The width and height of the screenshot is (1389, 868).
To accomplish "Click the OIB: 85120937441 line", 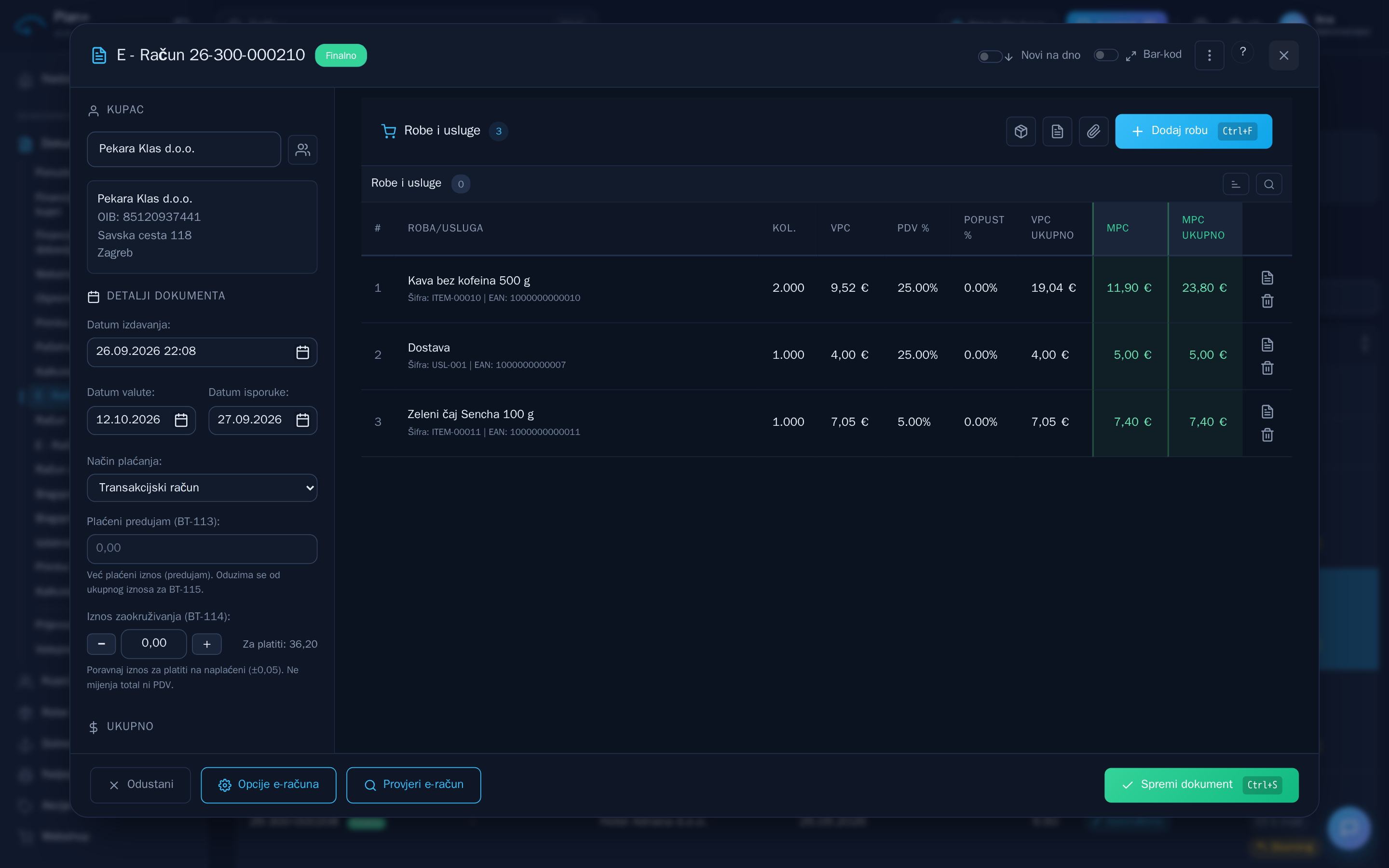I will pyautogui.click(x=149, y=217).
